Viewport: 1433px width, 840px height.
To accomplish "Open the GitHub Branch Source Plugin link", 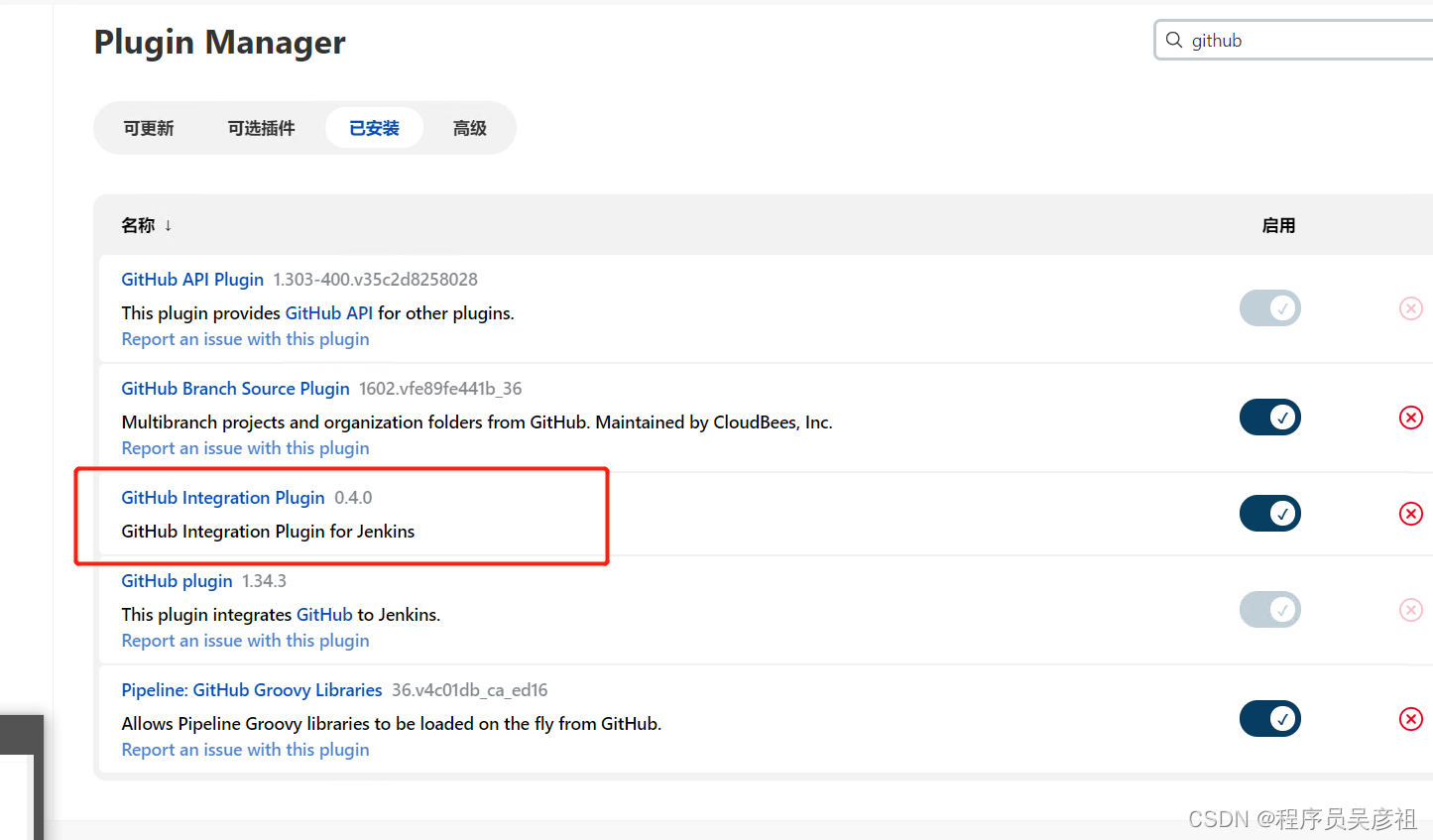I will click(x=235, y=389).
